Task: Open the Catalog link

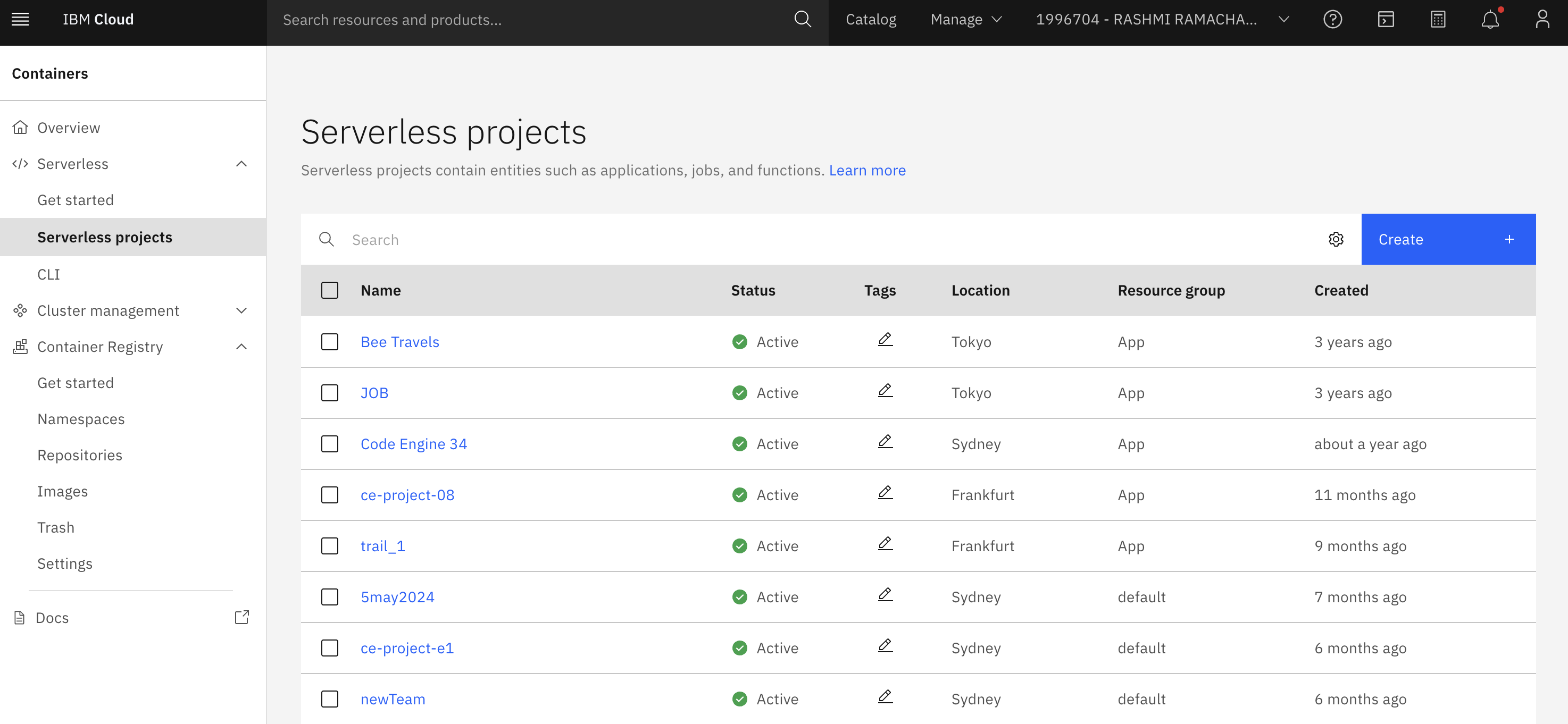Action: click(x=871, y=20)
